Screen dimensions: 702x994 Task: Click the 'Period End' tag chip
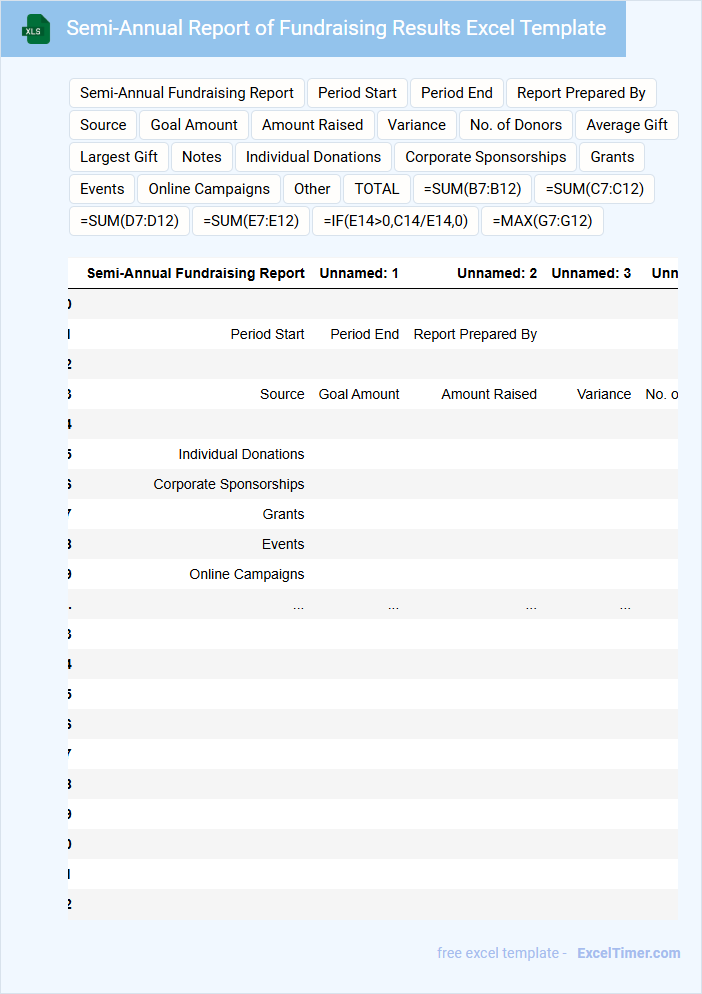tap(457, 93)
